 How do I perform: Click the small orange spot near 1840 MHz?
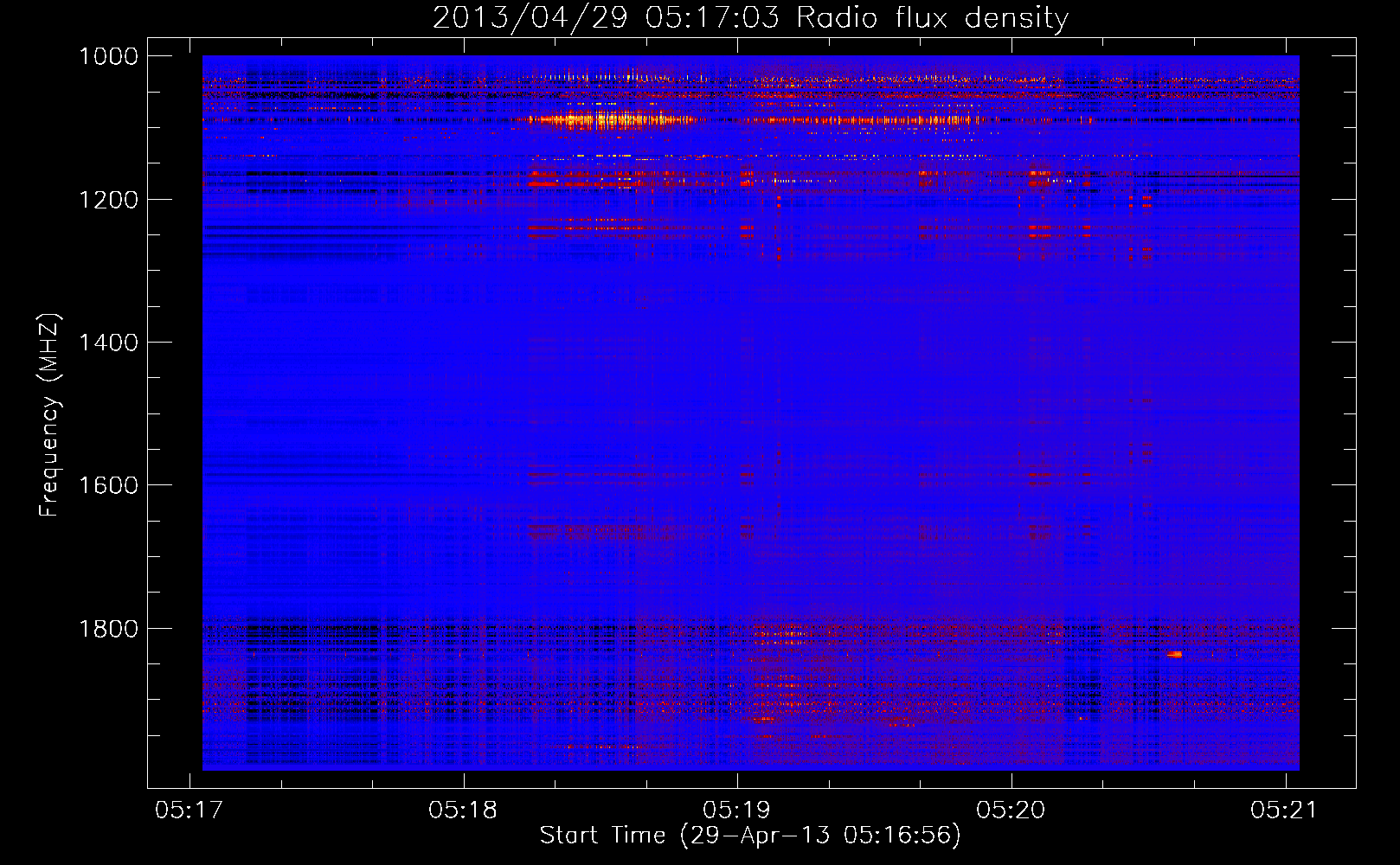point(1174,655)
